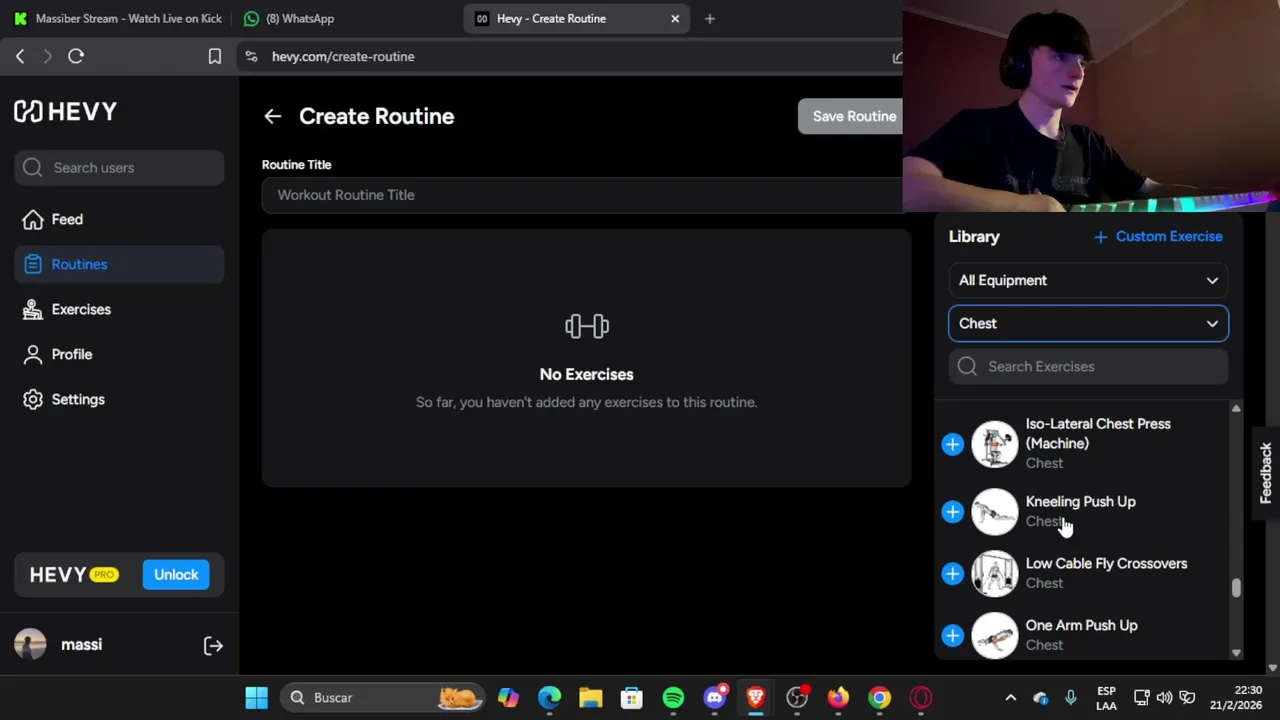Go to Routines in the sidebar

coord(119,264)
